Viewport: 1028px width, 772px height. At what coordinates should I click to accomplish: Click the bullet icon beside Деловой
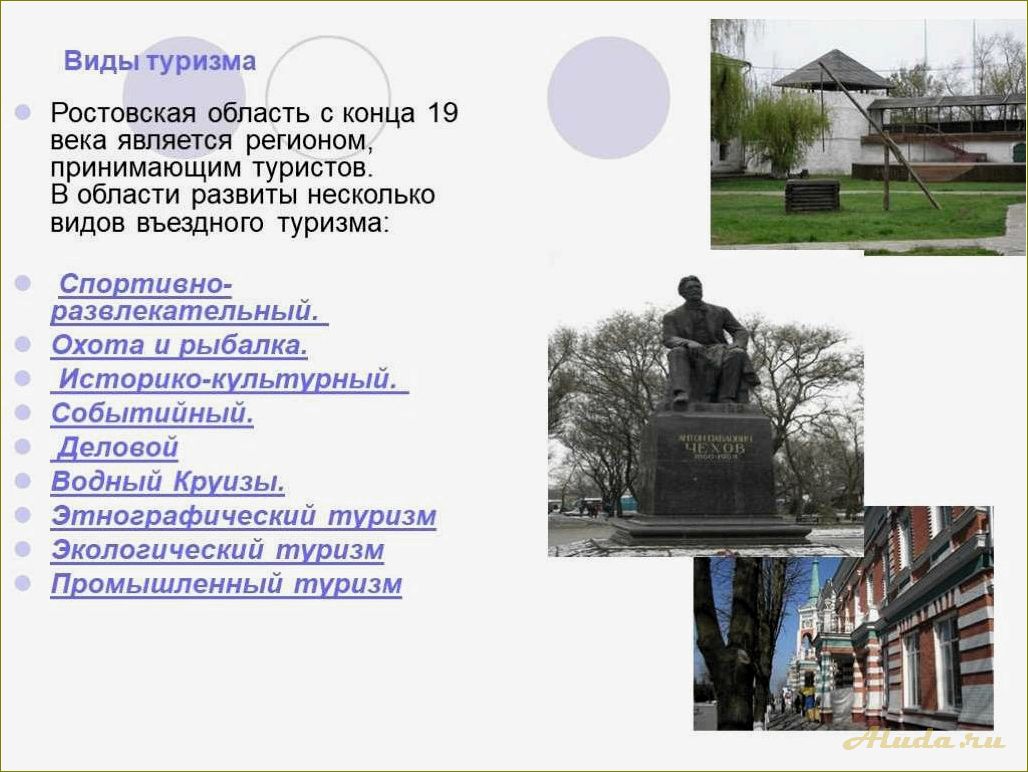pos(22,448)
